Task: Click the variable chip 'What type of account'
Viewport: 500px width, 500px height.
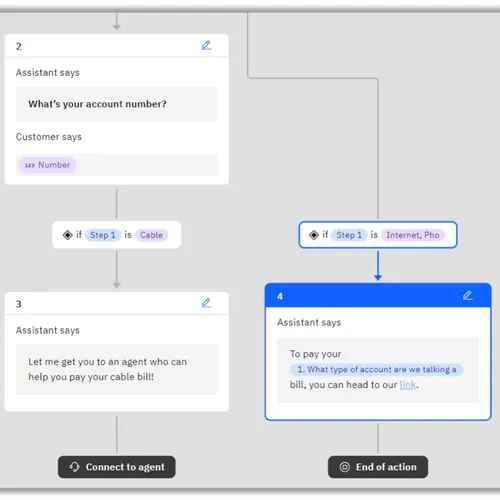Action: tap(377, 369)
